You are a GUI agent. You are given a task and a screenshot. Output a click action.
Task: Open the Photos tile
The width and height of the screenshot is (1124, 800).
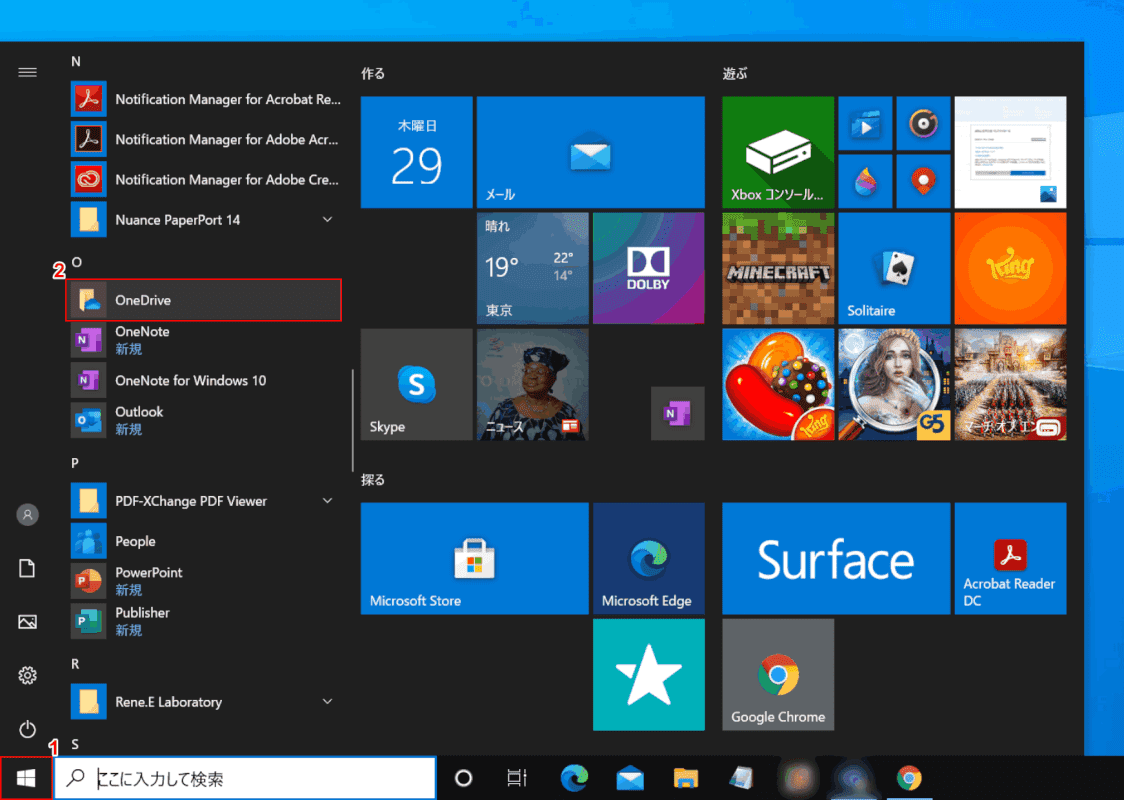[1011, 152]
